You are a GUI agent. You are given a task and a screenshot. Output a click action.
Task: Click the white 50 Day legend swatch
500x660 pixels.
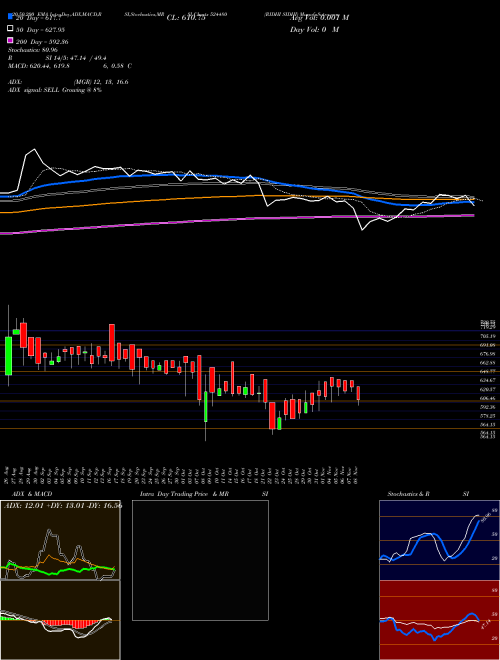10,29
